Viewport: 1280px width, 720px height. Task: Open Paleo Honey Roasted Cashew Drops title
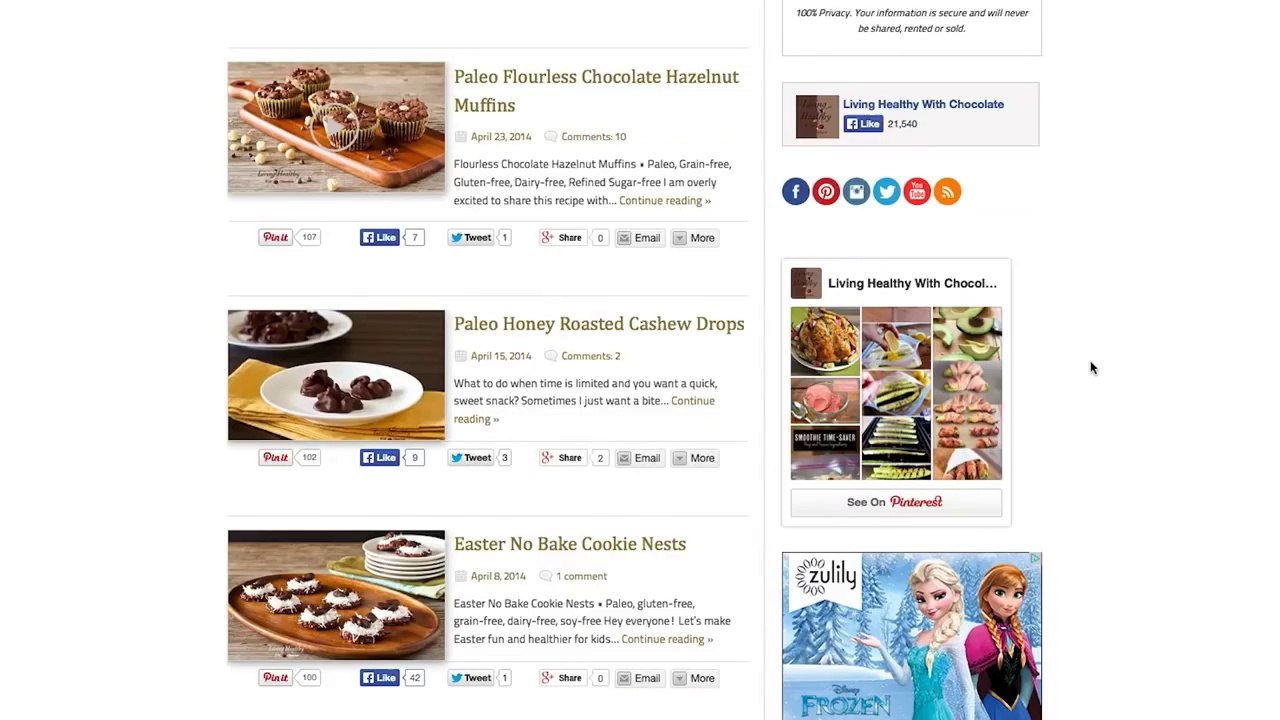[x=599, y=324]
